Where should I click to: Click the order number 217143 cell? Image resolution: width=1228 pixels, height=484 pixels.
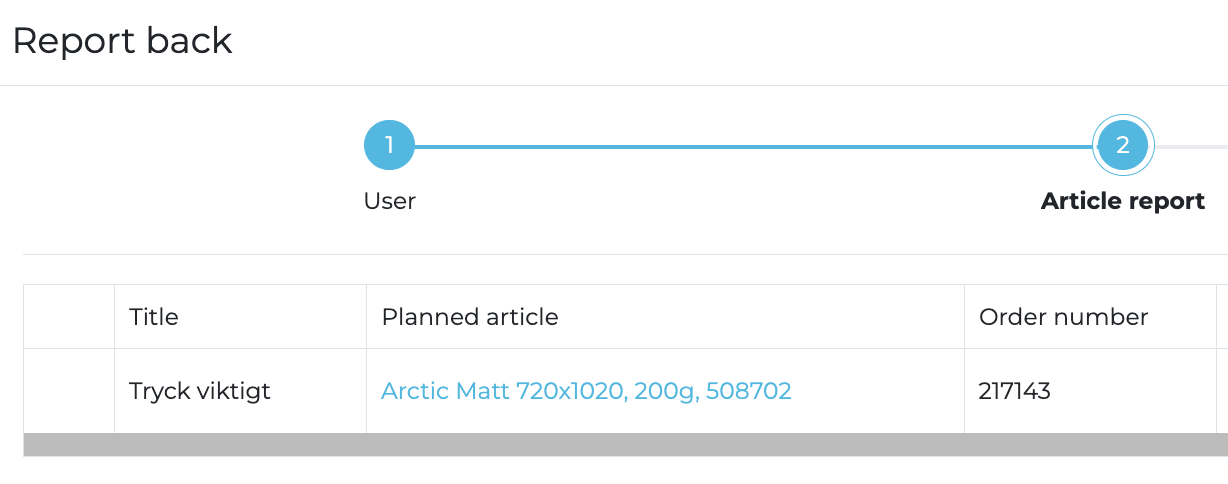tap(1015, 391)
